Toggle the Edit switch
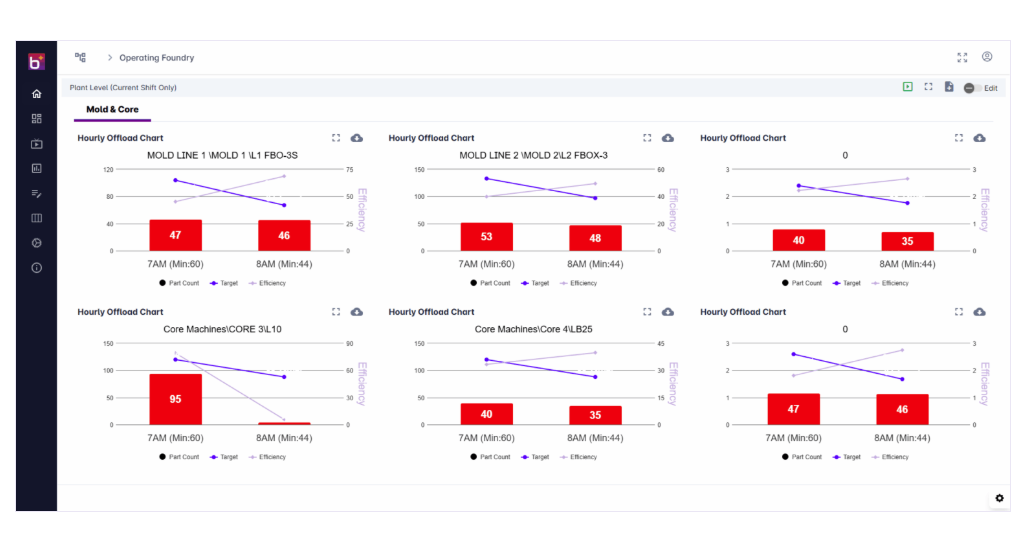 (972, 88)
